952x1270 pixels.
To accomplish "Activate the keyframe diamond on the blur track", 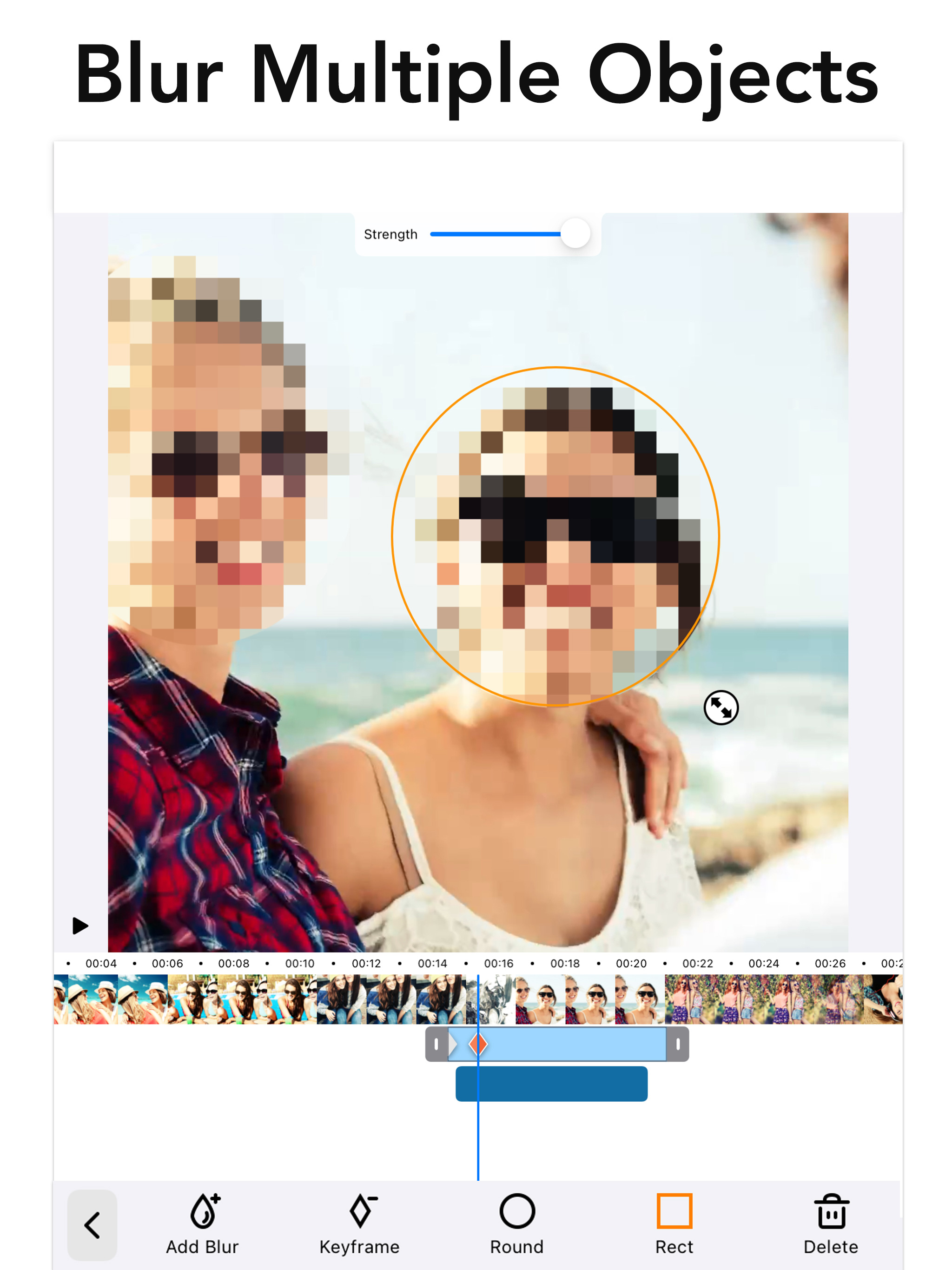I will (478, 1044).
